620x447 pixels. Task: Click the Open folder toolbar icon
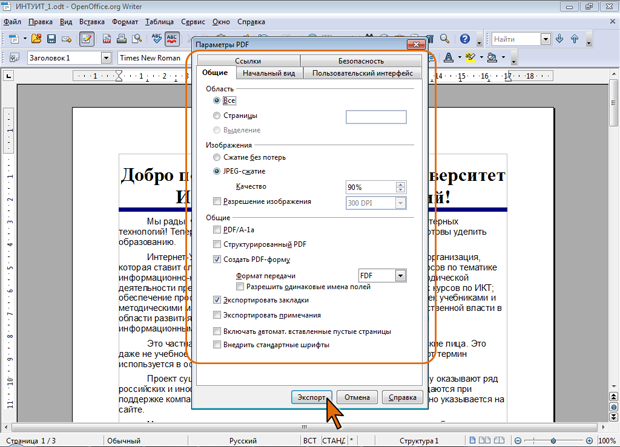tap(36, 39)
